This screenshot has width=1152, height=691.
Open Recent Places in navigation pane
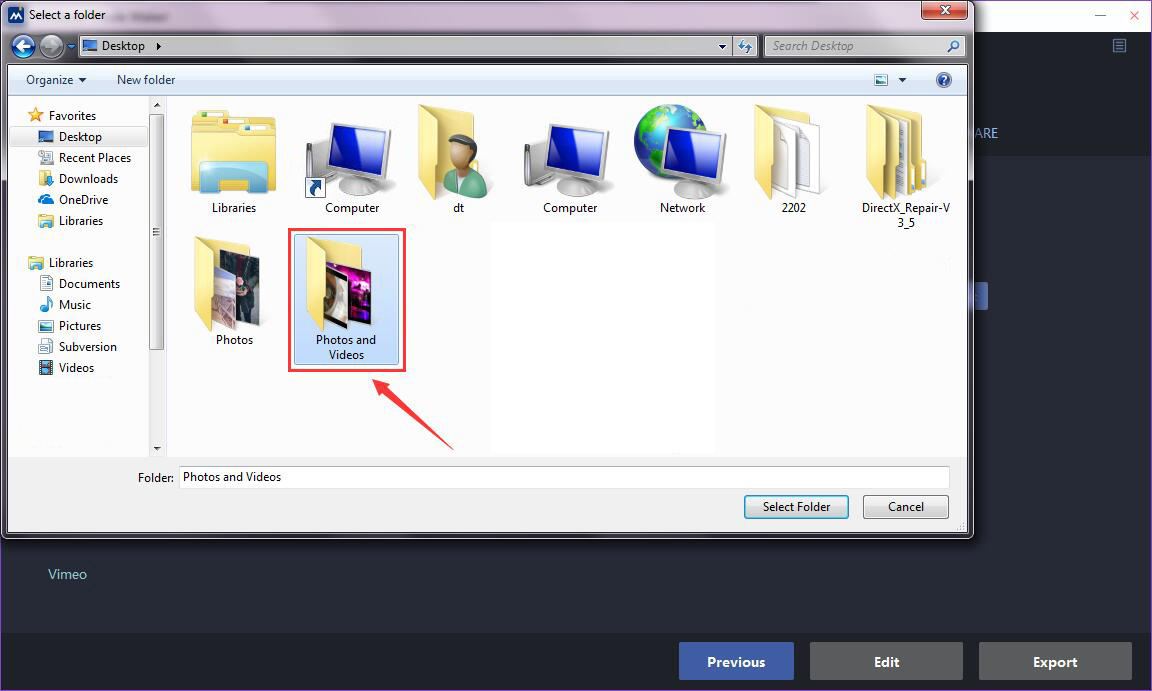click(95, 158)
